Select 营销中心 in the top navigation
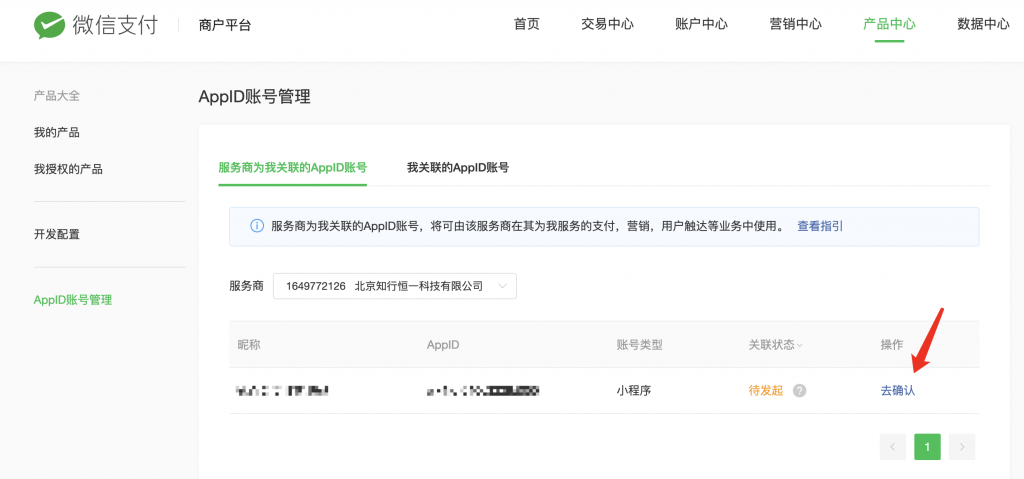The height and width of the screenshot is (479, 1024). point(795,25)
